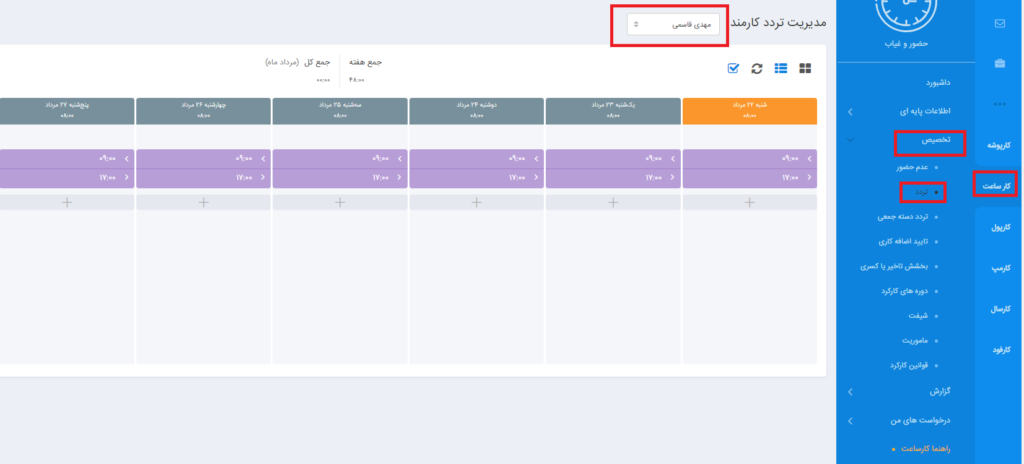Click plus button under پنجشنبه ۲۷ مرداد
Screen dimensions: 1024x464
67,202
